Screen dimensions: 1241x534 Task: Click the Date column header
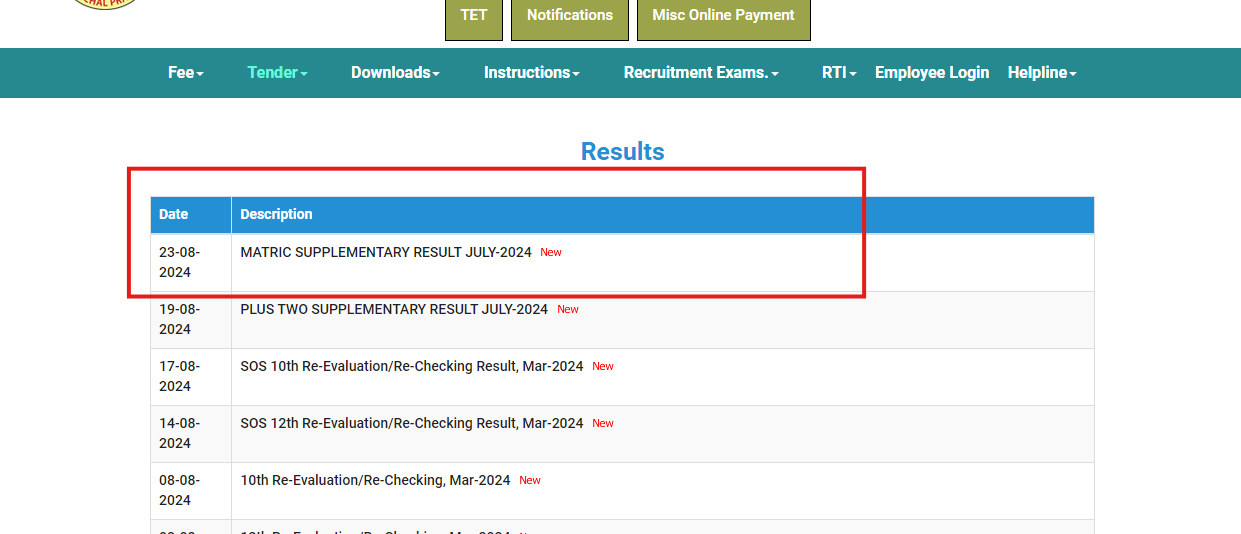click(191, 215)
